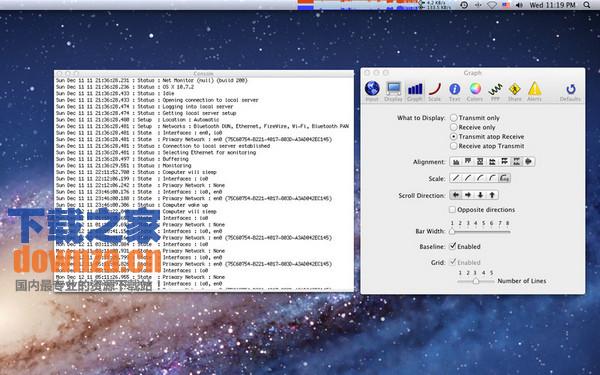Choose the third Alignment icon
This screenshot has height=375, width=600.
click(x=480, y=162)
